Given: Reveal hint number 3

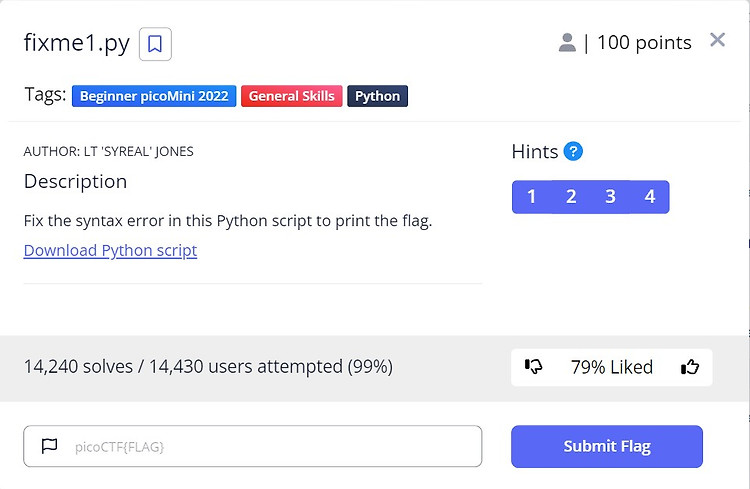Looking at the screenshot, I should (610, 197).
